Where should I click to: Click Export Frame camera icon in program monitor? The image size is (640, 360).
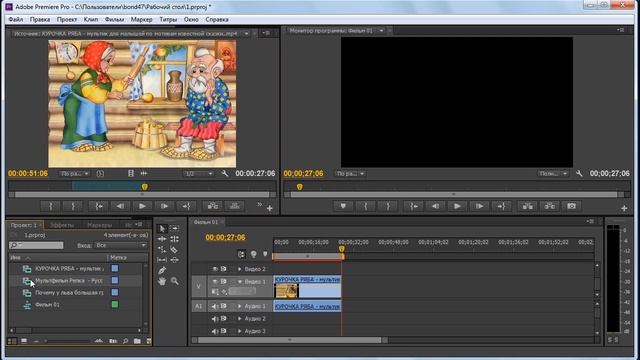pyautogui.click(x=571, y=206)
